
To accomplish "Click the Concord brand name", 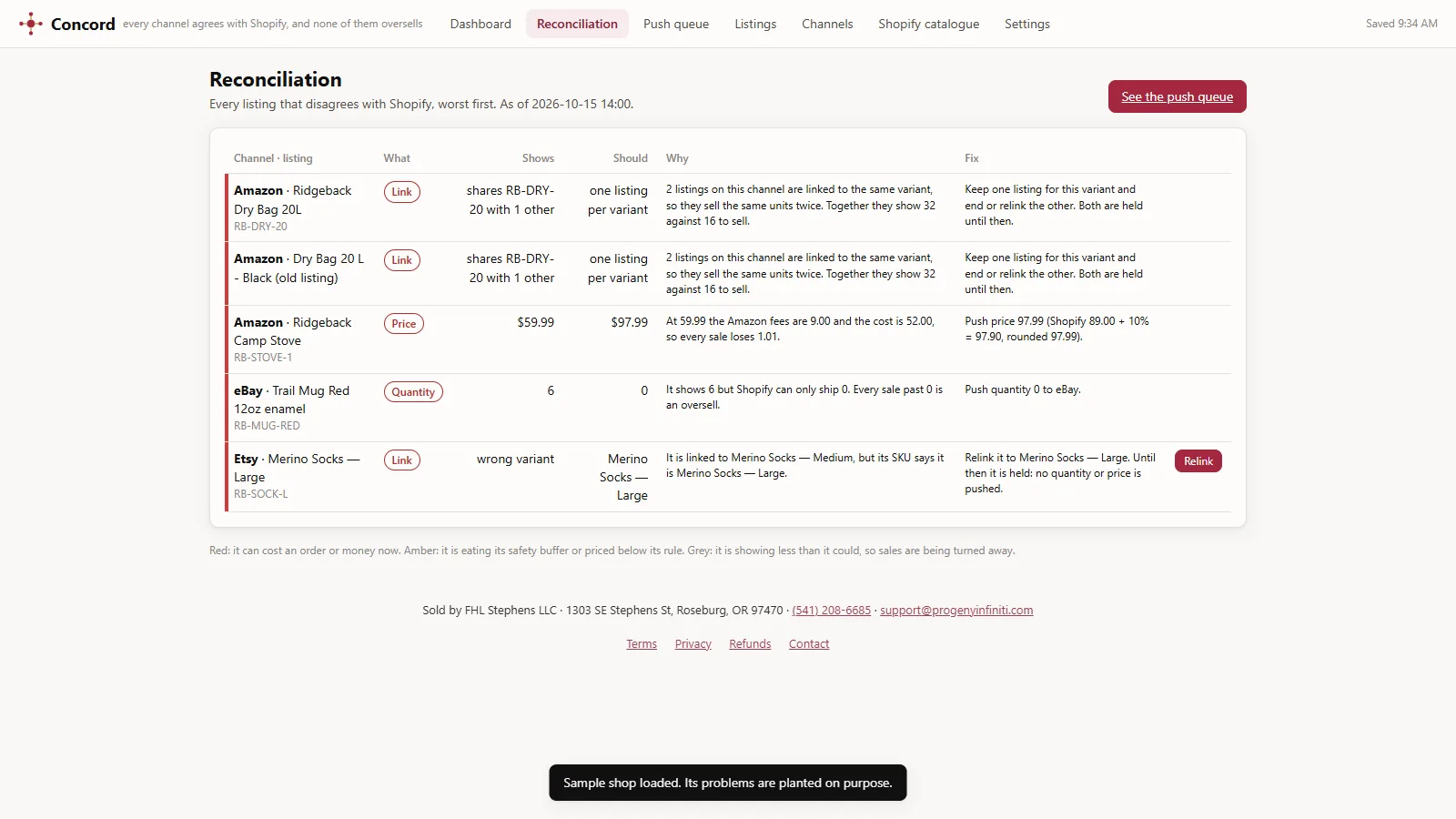I will 83,25.
